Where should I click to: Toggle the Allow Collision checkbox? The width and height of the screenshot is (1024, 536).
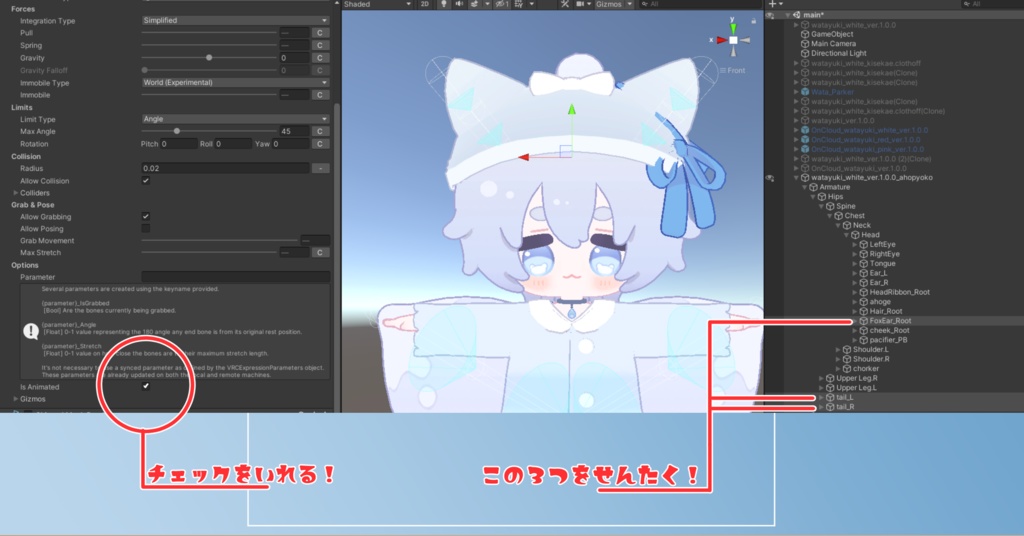pos(146,181)
